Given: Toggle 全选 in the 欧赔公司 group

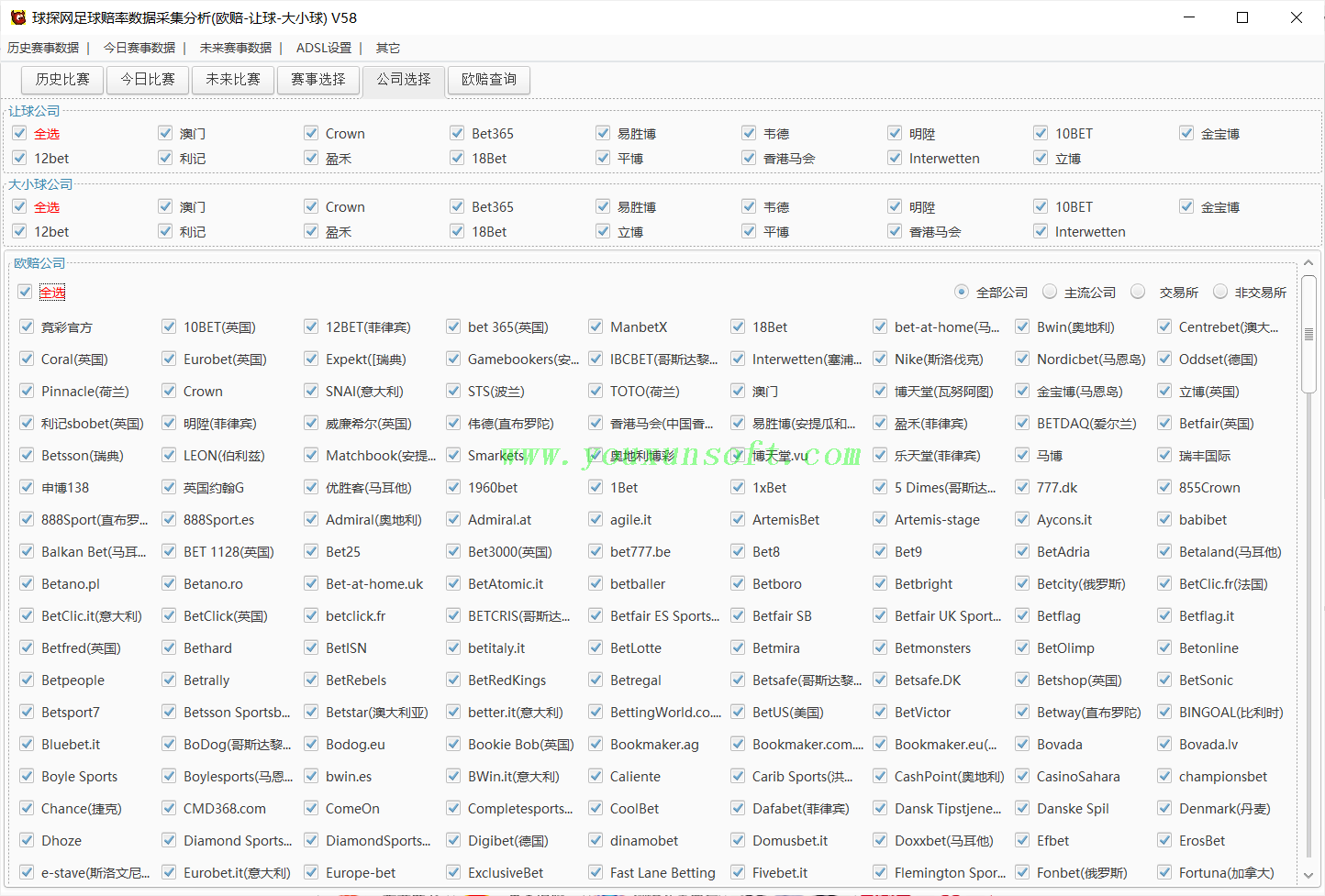Looking at the screenshot, I should click(x=25, y=292).
